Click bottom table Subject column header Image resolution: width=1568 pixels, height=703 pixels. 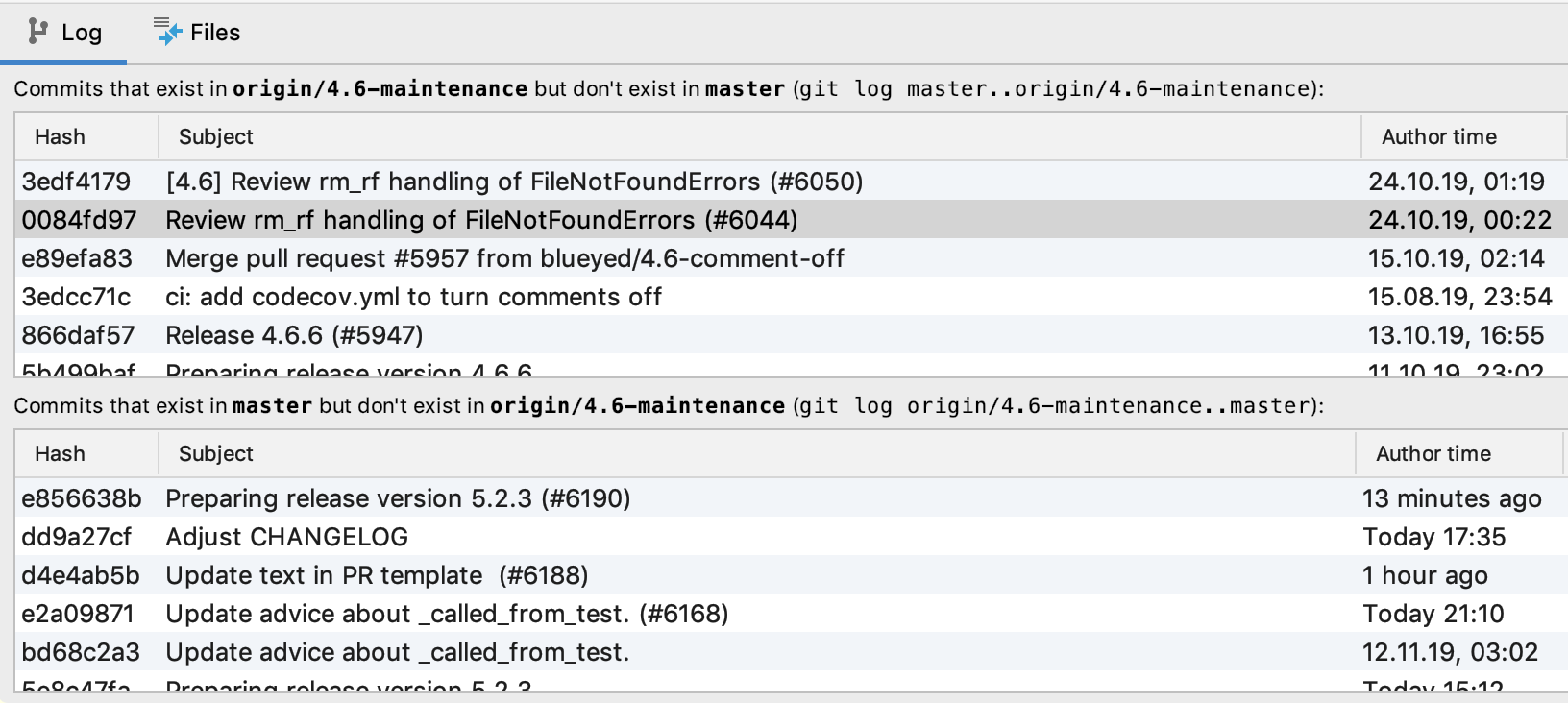pyautogui.click(x=216, y=454)
